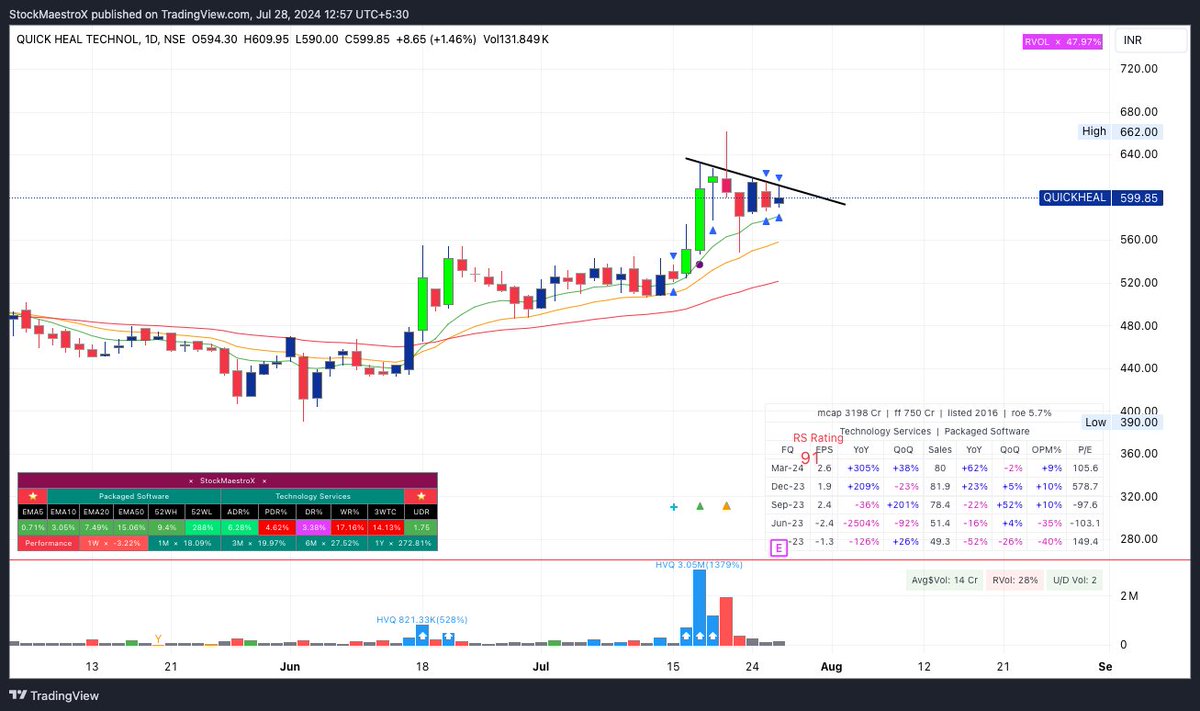This screenshot has height=711, width=1200.
Task: Click the Performance label cell
Action: click(48, 543)
